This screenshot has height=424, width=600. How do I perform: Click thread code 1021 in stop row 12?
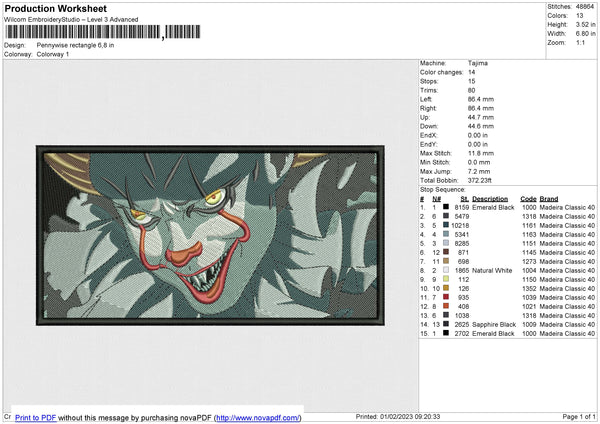click(529, 307)
